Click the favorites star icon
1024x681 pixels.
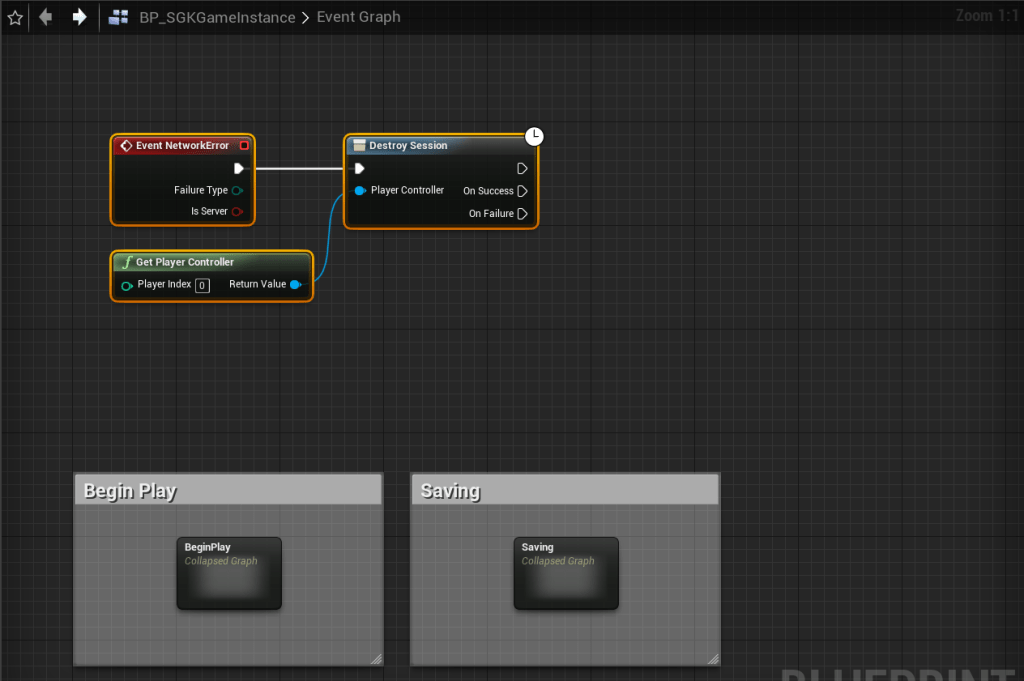pyautogui.click(x=15, y=17)
